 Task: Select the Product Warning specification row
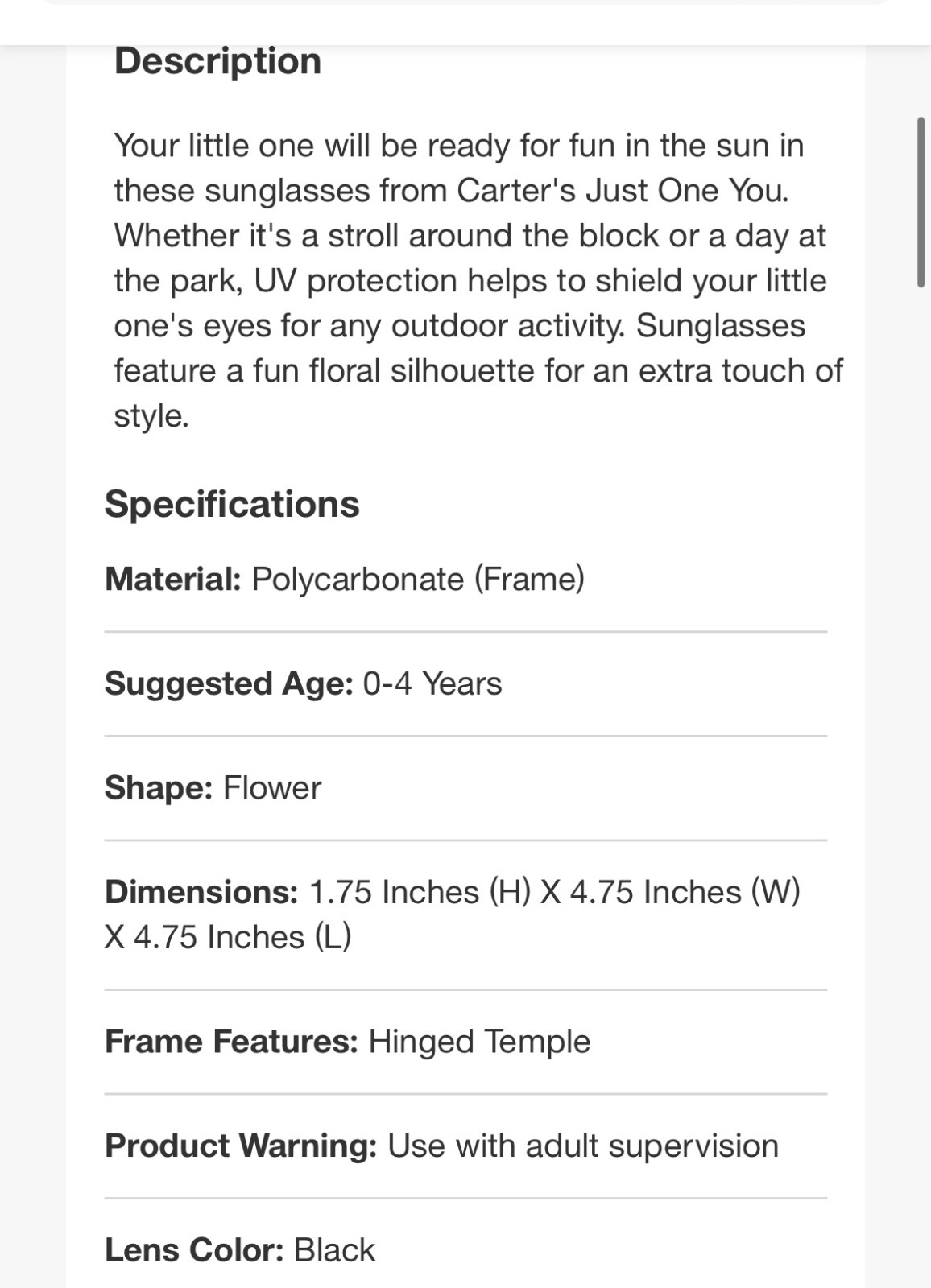(465, 1146)
